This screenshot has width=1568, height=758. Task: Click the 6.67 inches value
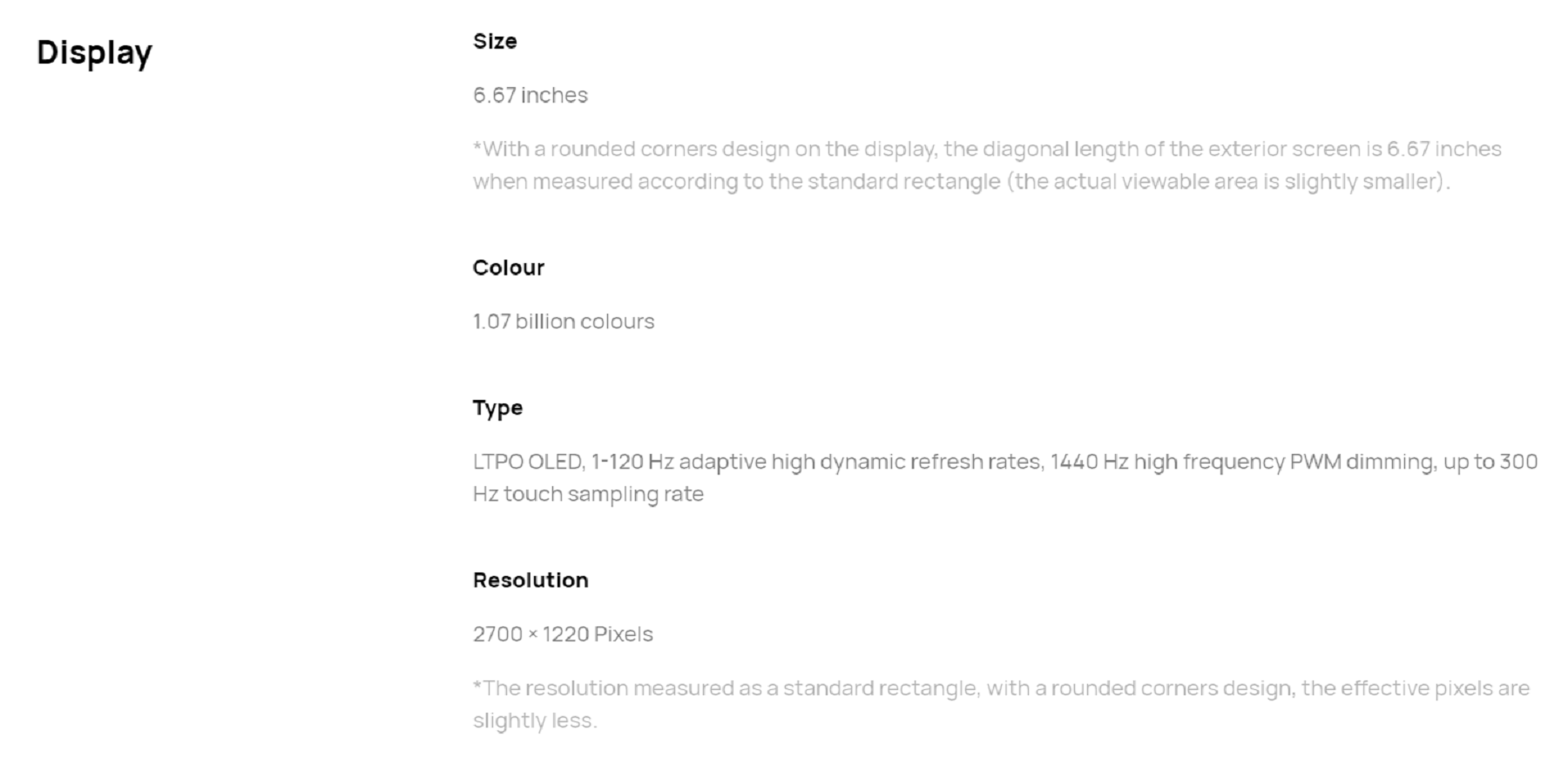(531, 95)
